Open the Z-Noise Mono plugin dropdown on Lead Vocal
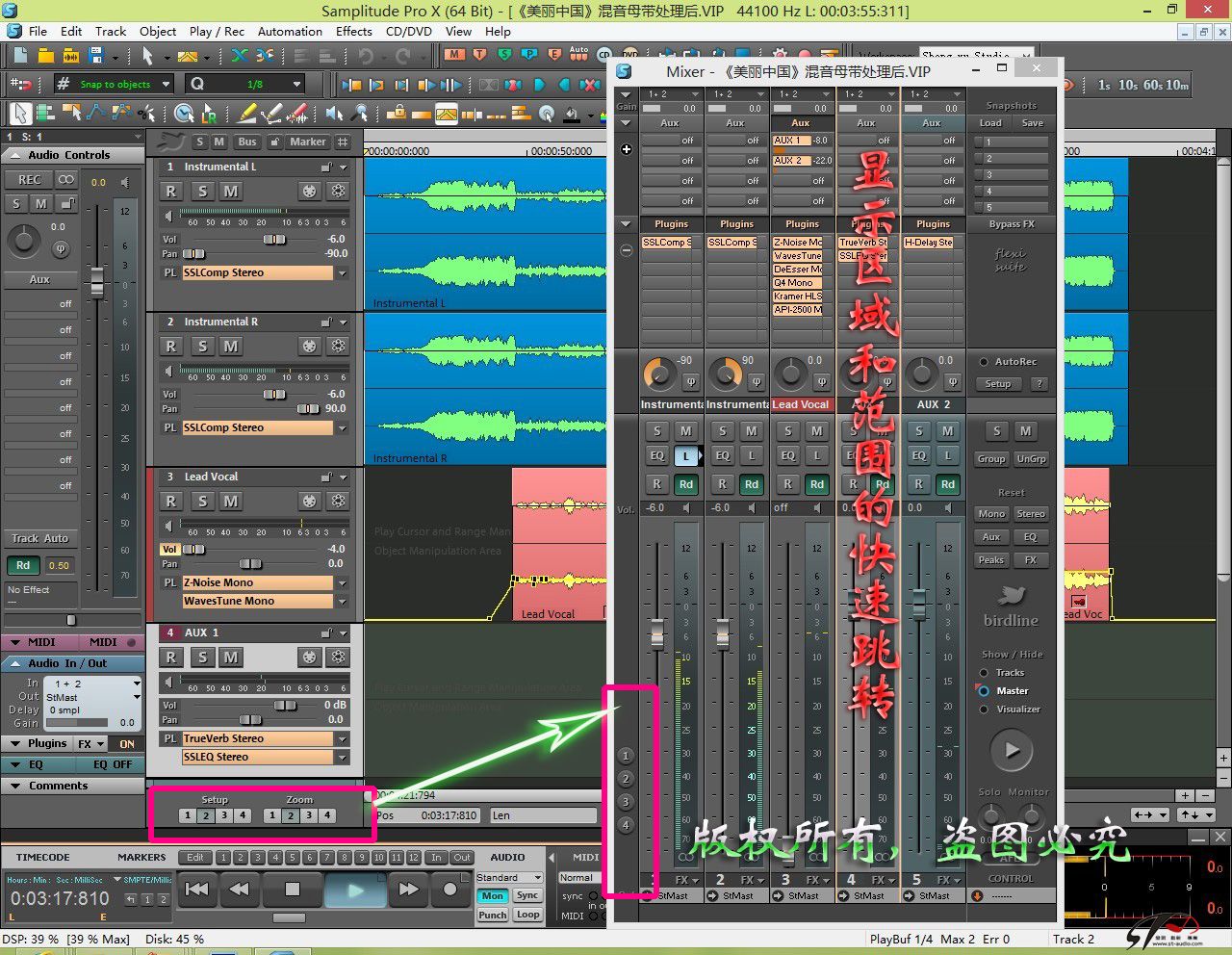Viewport: 1232px width, 955px height. pyautogui.click(x=342, y=582)
